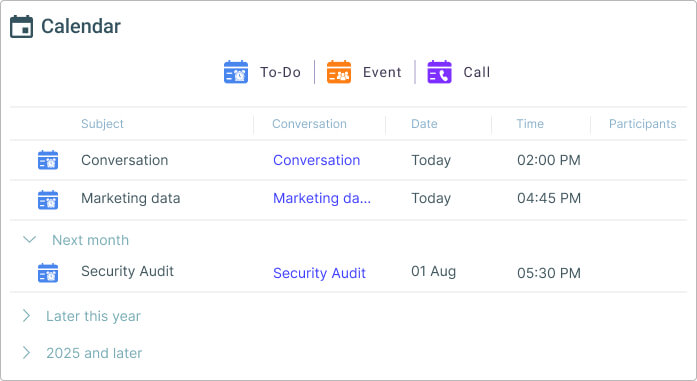The image size is (697, 381).
Task: Click the purple Call calendar icon
Action: click(x=439, y=72)
